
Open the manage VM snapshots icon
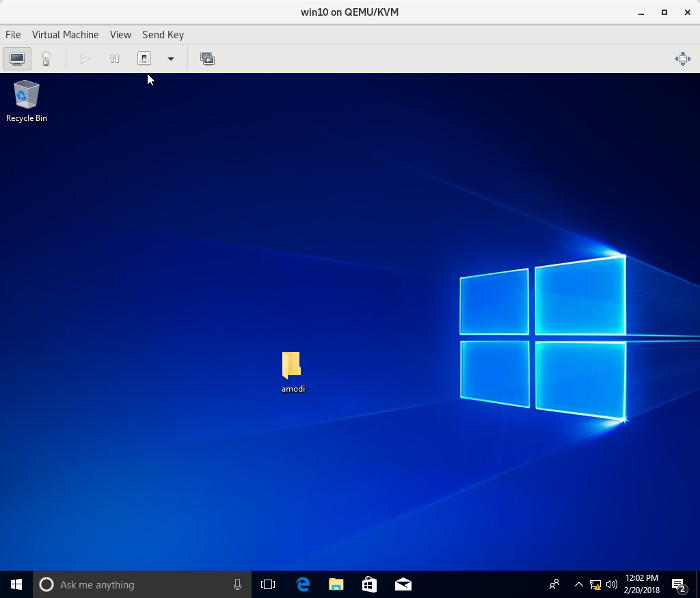click(207, 59)
